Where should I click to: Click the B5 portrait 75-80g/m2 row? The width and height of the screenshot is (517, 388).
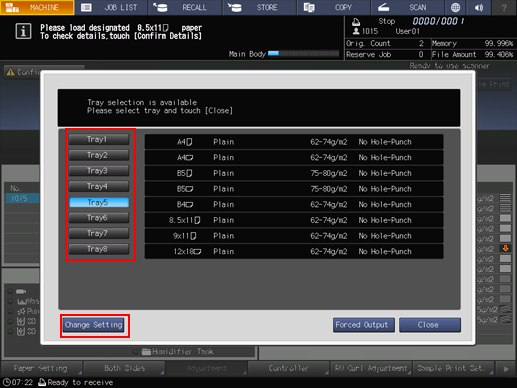point(294,173)
